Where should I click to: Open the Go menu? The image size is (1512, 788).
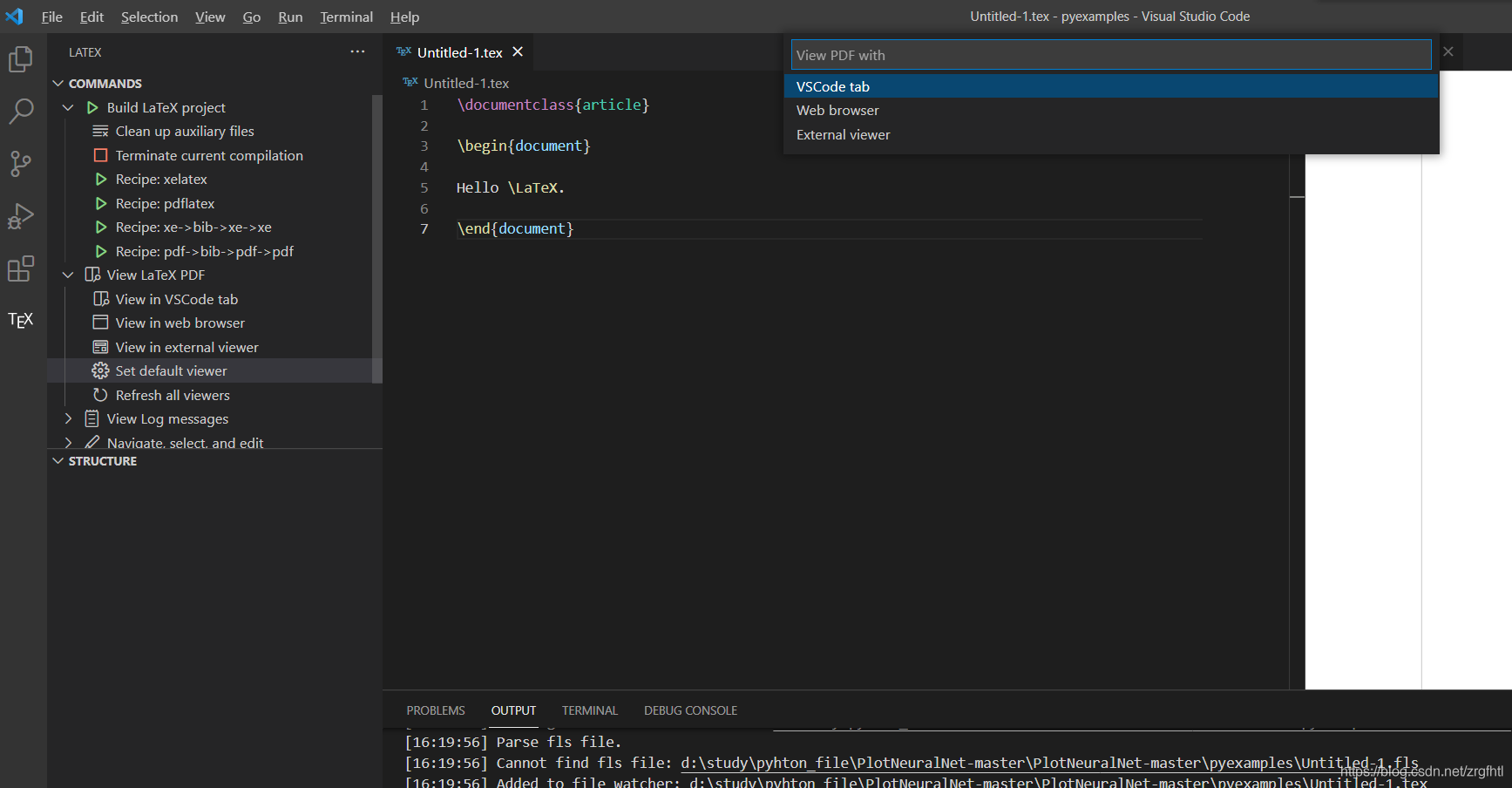point(252,17)
